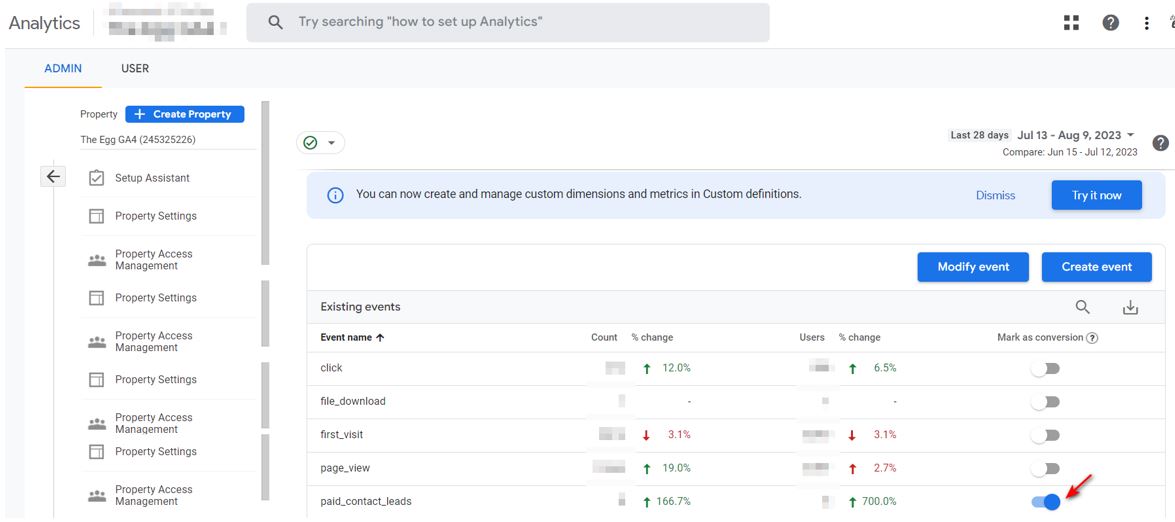This screenshot has width=1175, height=522.
Task: Click the Analytics logo text
Action: pyautogui.click(x=44, y=23)
